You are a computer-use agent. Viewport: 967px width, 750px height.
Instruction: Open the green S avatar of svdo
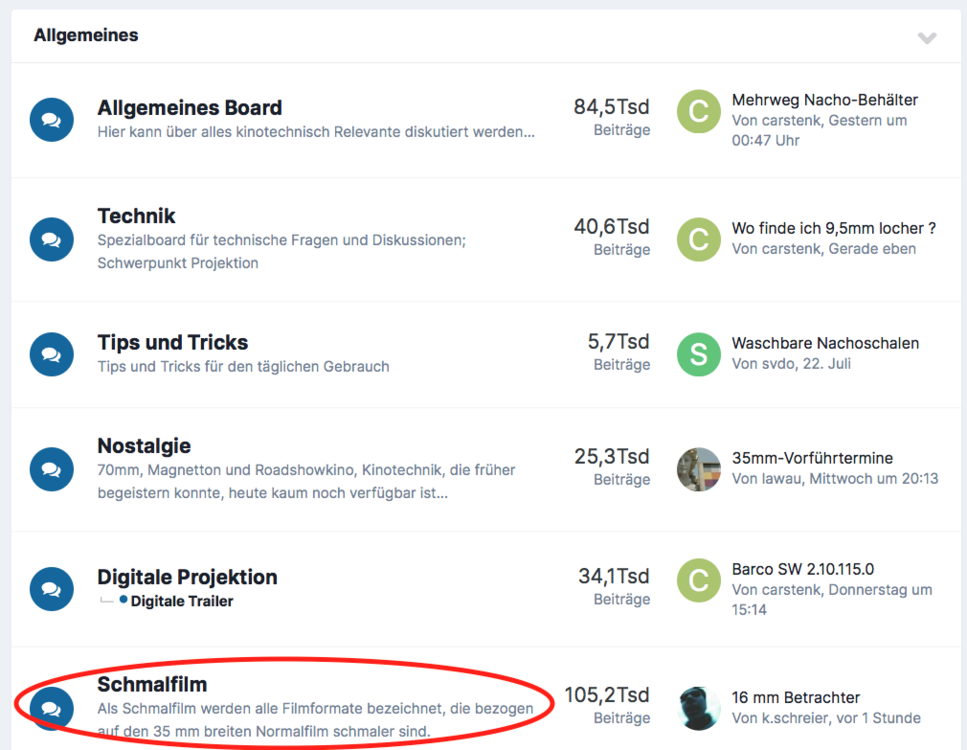698,354
